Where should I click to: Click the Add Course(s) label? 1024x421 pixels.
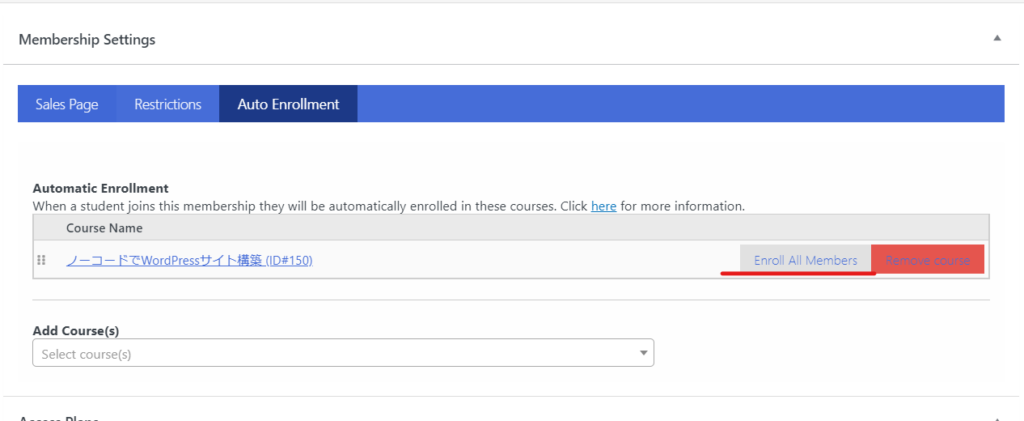pos(76,331)
